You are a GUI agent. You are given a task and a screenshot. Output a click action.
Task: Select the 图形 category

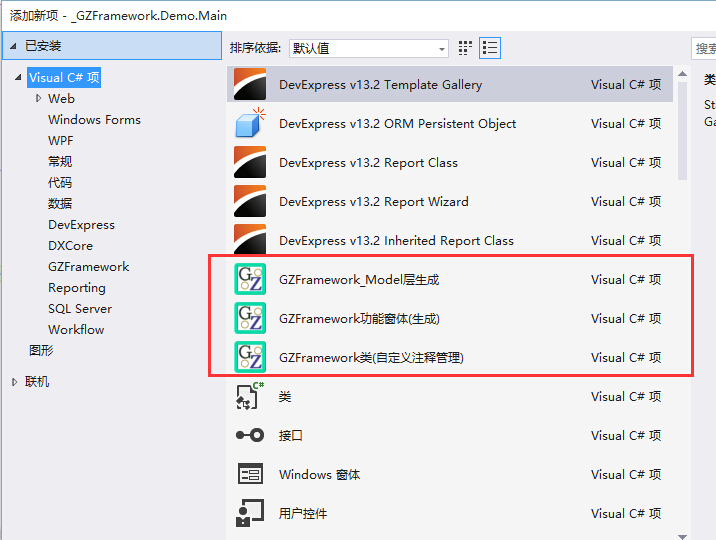click(x=41, y=351)
